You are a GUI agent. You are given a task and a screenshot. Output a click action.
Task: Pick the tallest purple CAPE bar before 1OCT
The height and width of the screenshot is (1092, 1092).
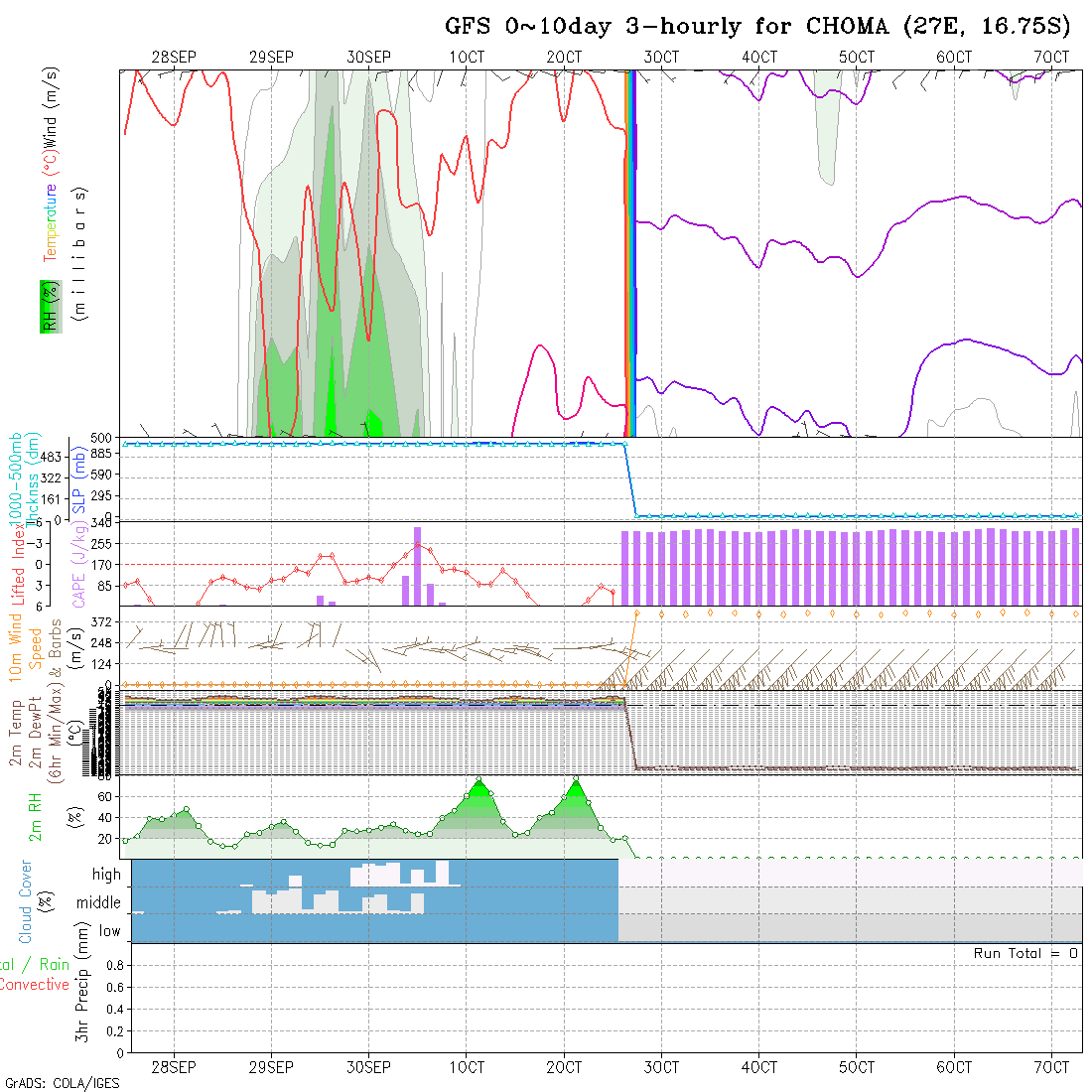click(x=417, y=565)
